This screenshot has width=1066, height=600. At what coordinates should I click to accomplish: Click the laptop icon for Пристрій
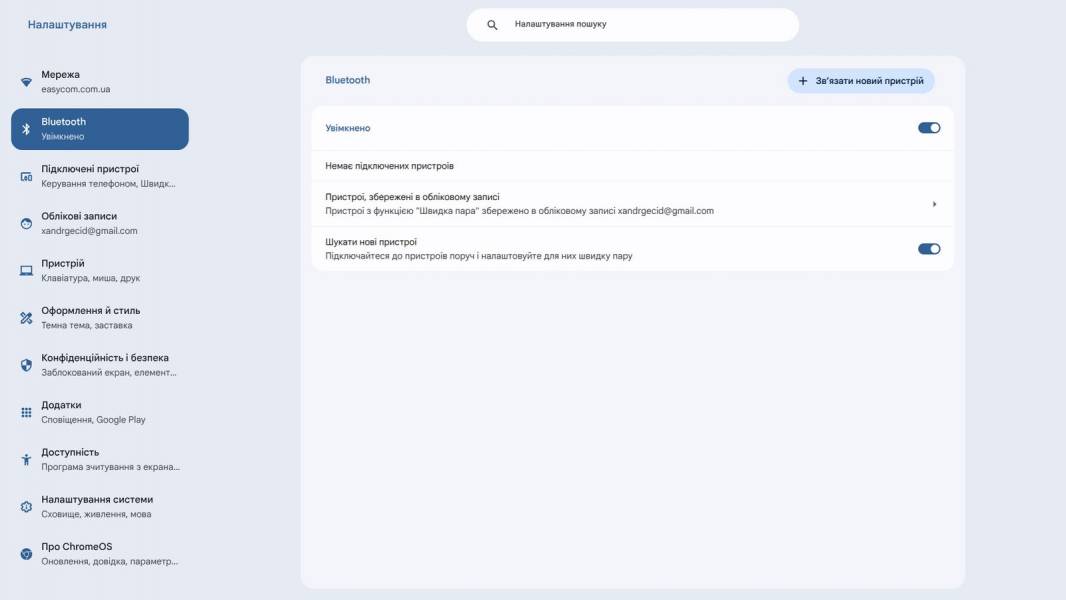26,270
